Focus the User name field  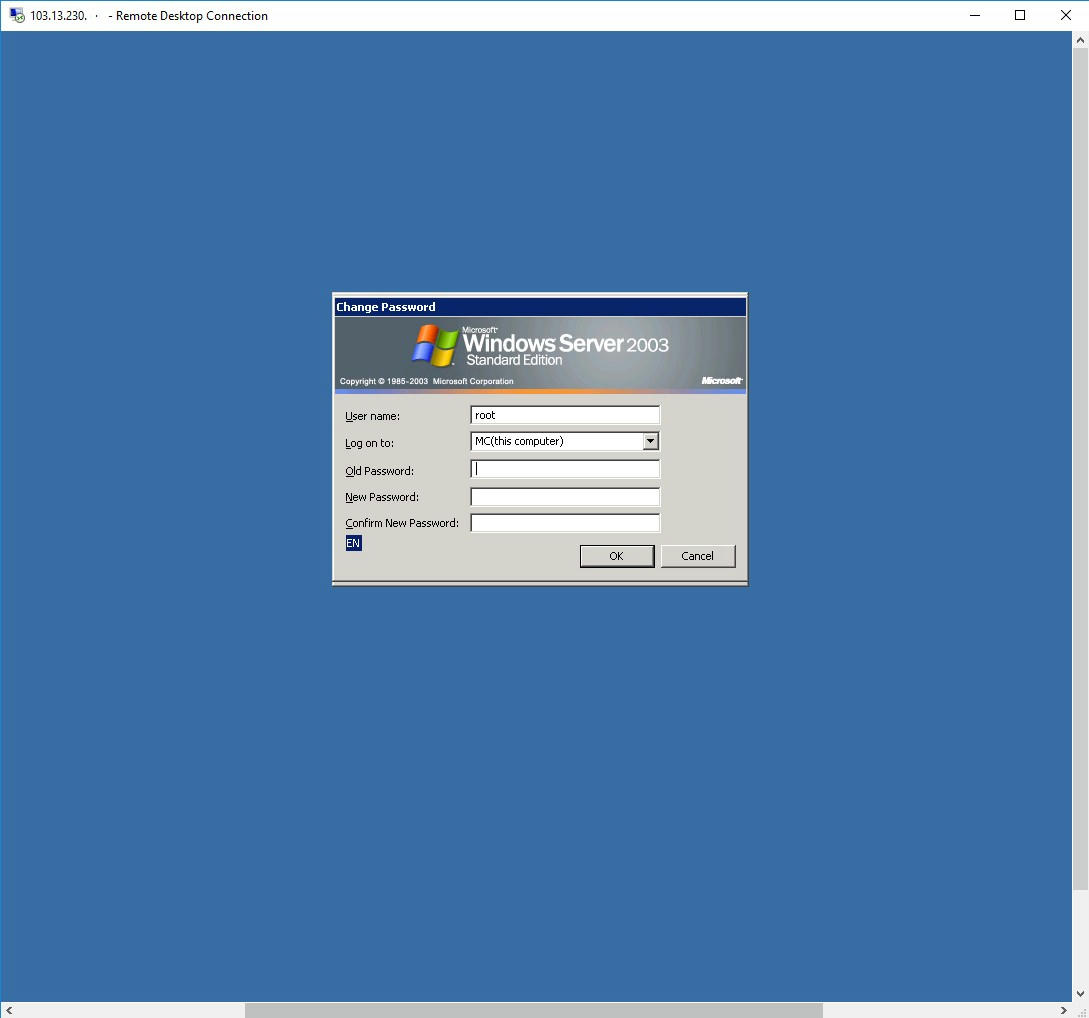(565, 415)
